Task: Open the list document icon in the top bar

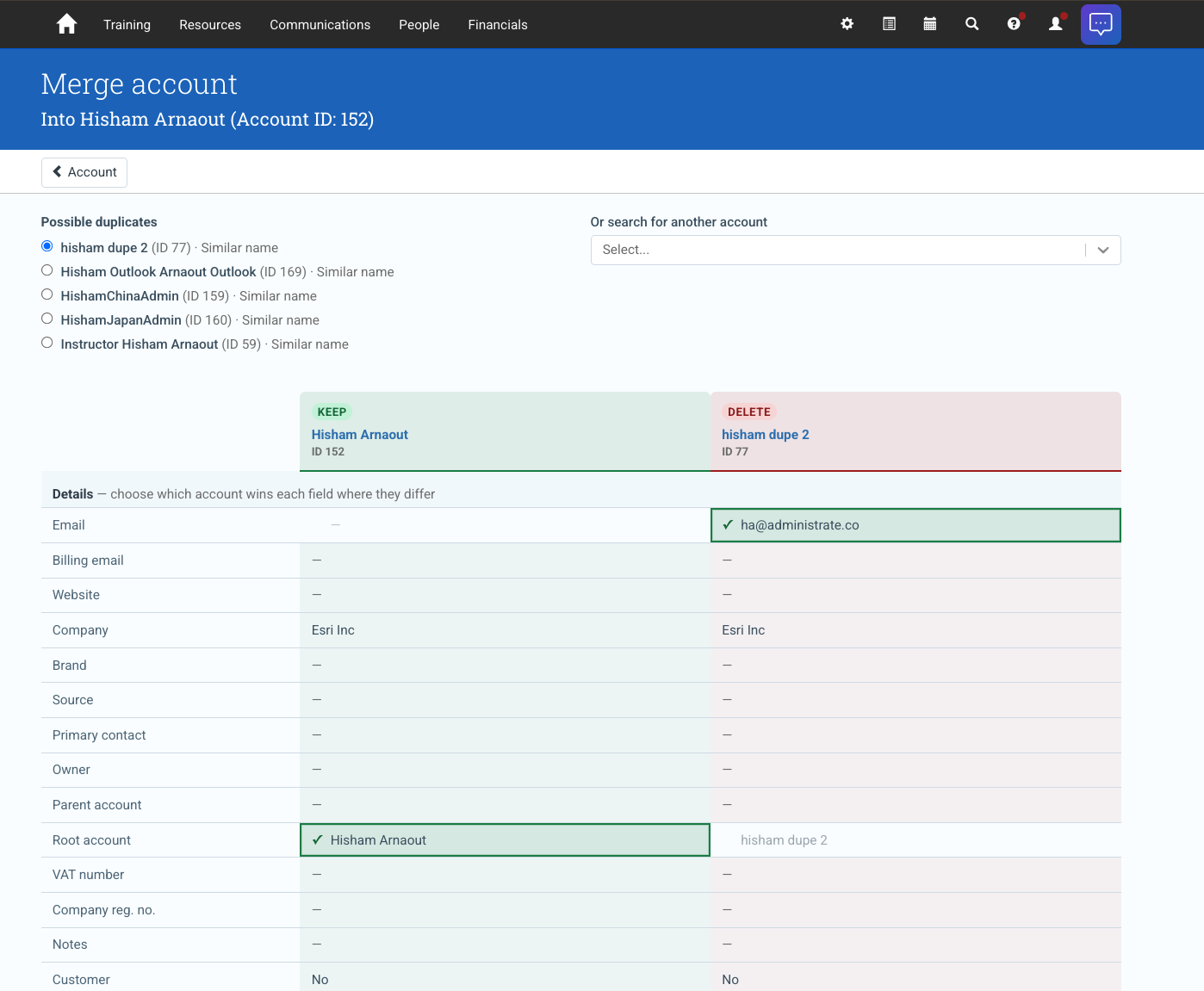Action: coord(889,24)
